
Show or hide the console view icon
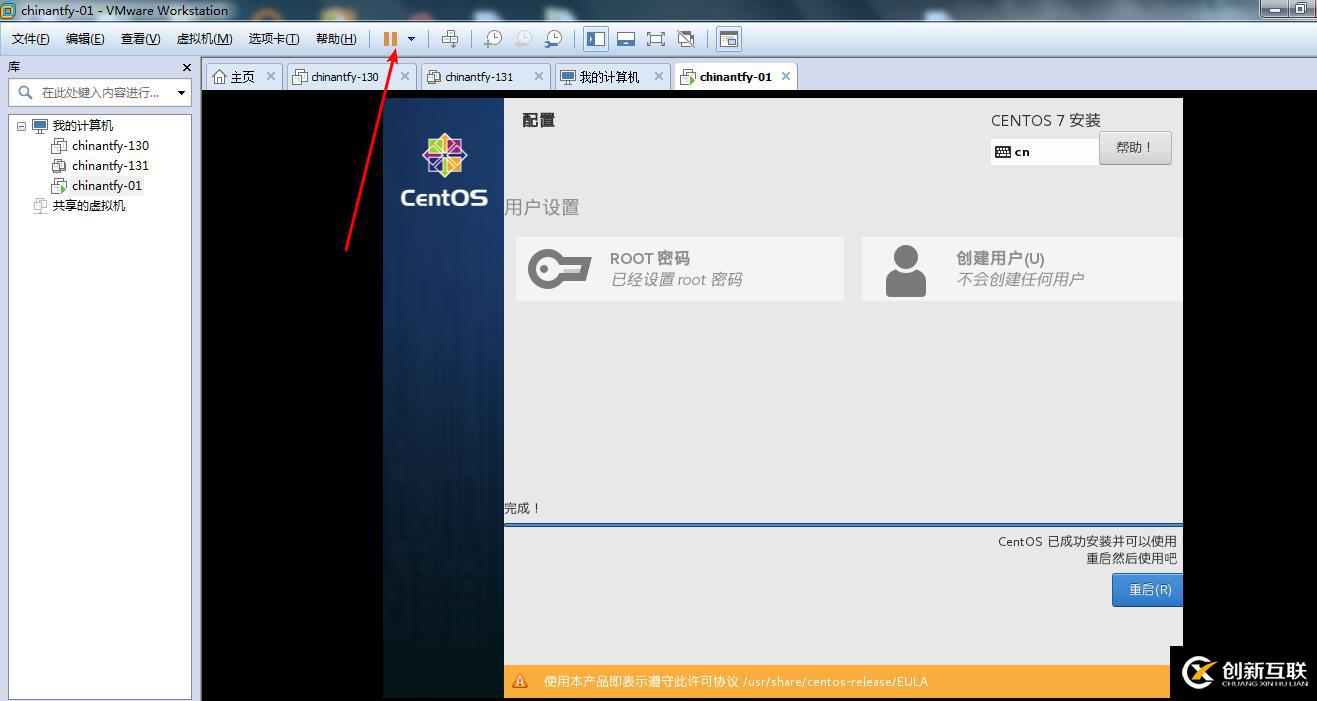point(626,39)
